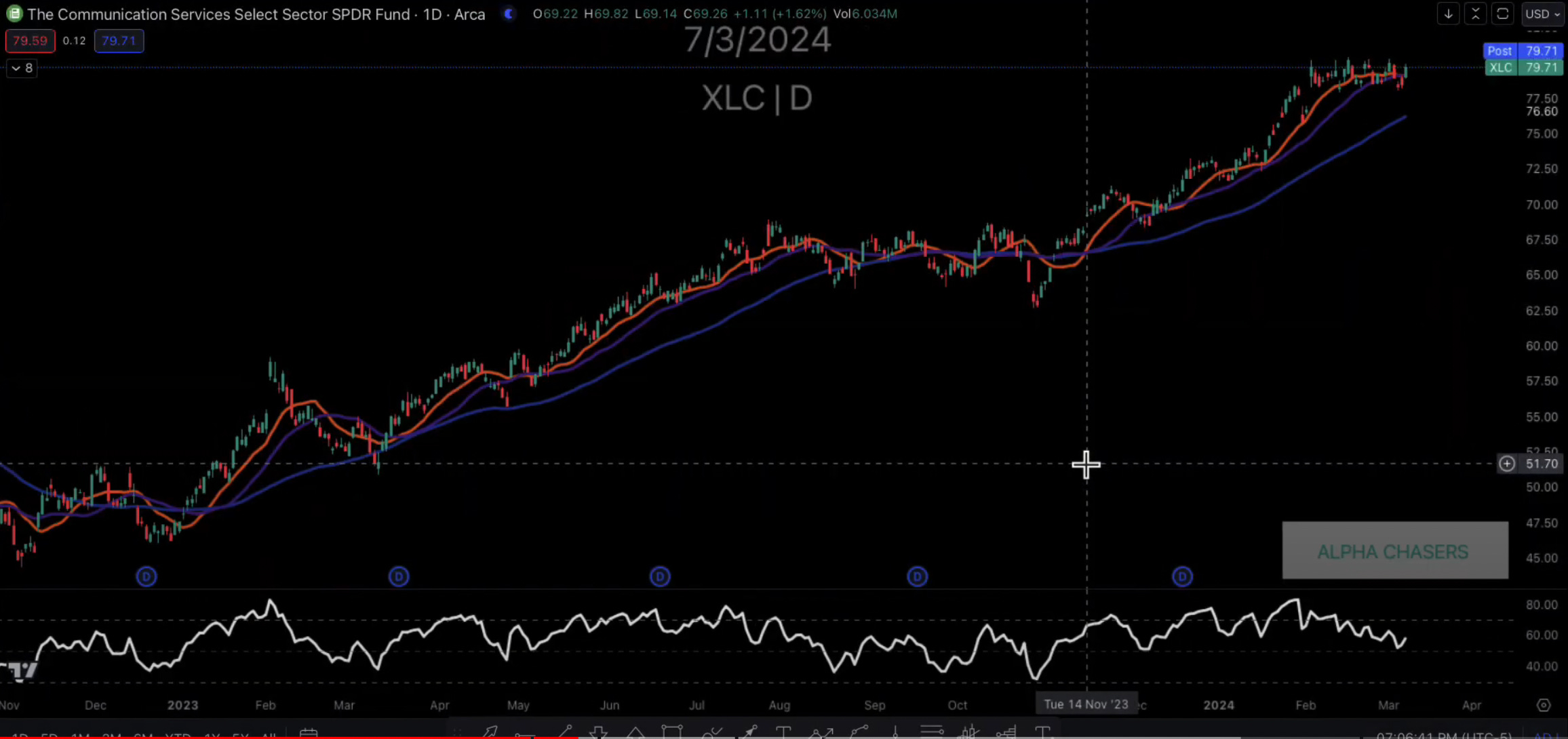Click the dividend marker near June 2023
Image resolution: width=1568 pixels, height=739 pixels.
660,576
